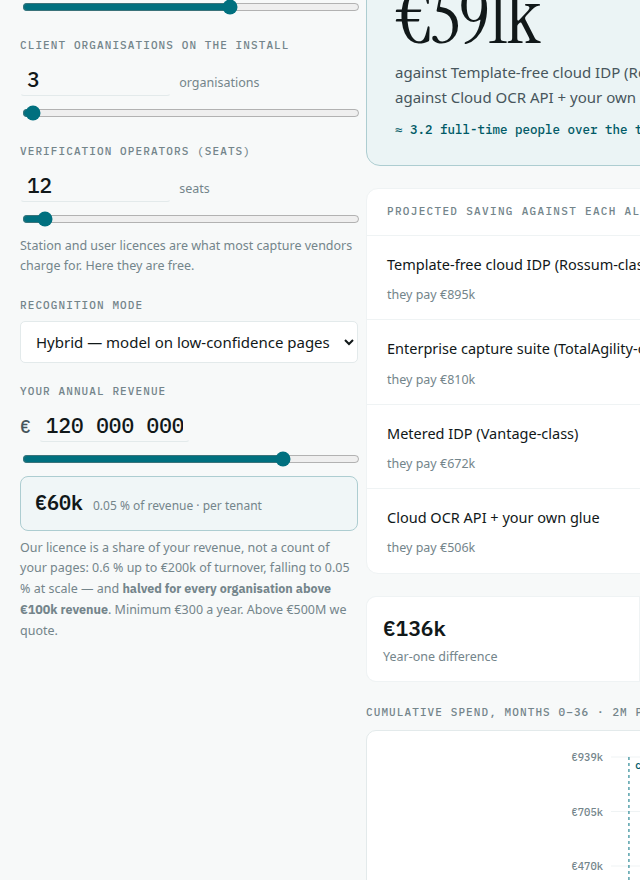Image resolution: width=640 pixels, height=880 pixels.
Task: Click the 'they pay €895k' text
Action: point(431,295)
